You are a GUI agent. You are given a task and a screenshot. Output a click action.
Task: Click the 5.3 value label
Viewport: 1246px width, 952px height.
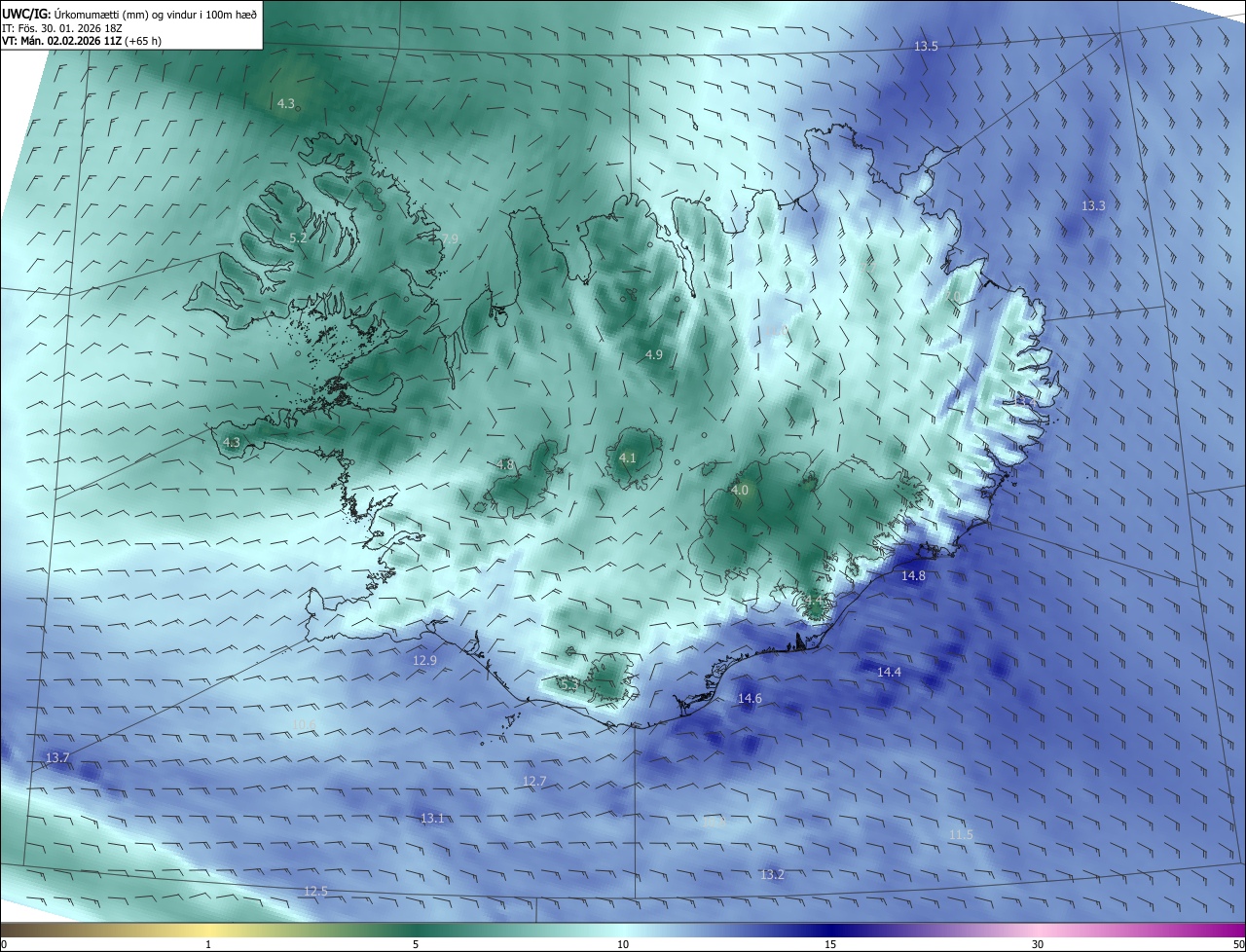pyautogui.click(x=569, y=685)
